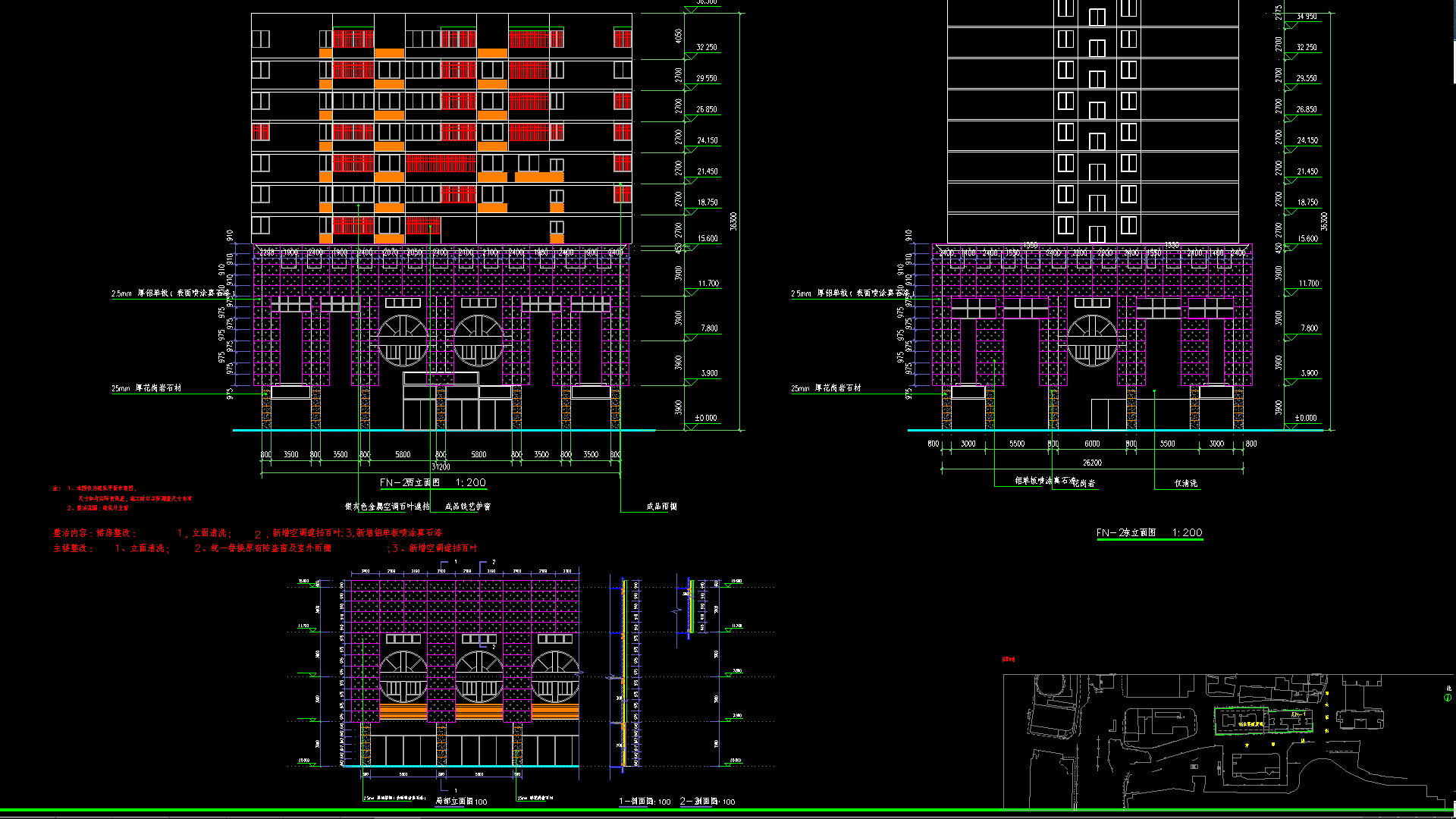The width and height of the screenshot is (1456, 819).
Task: Click the 32.250 elevation marker on west elevation
Action: click(706, 47)
